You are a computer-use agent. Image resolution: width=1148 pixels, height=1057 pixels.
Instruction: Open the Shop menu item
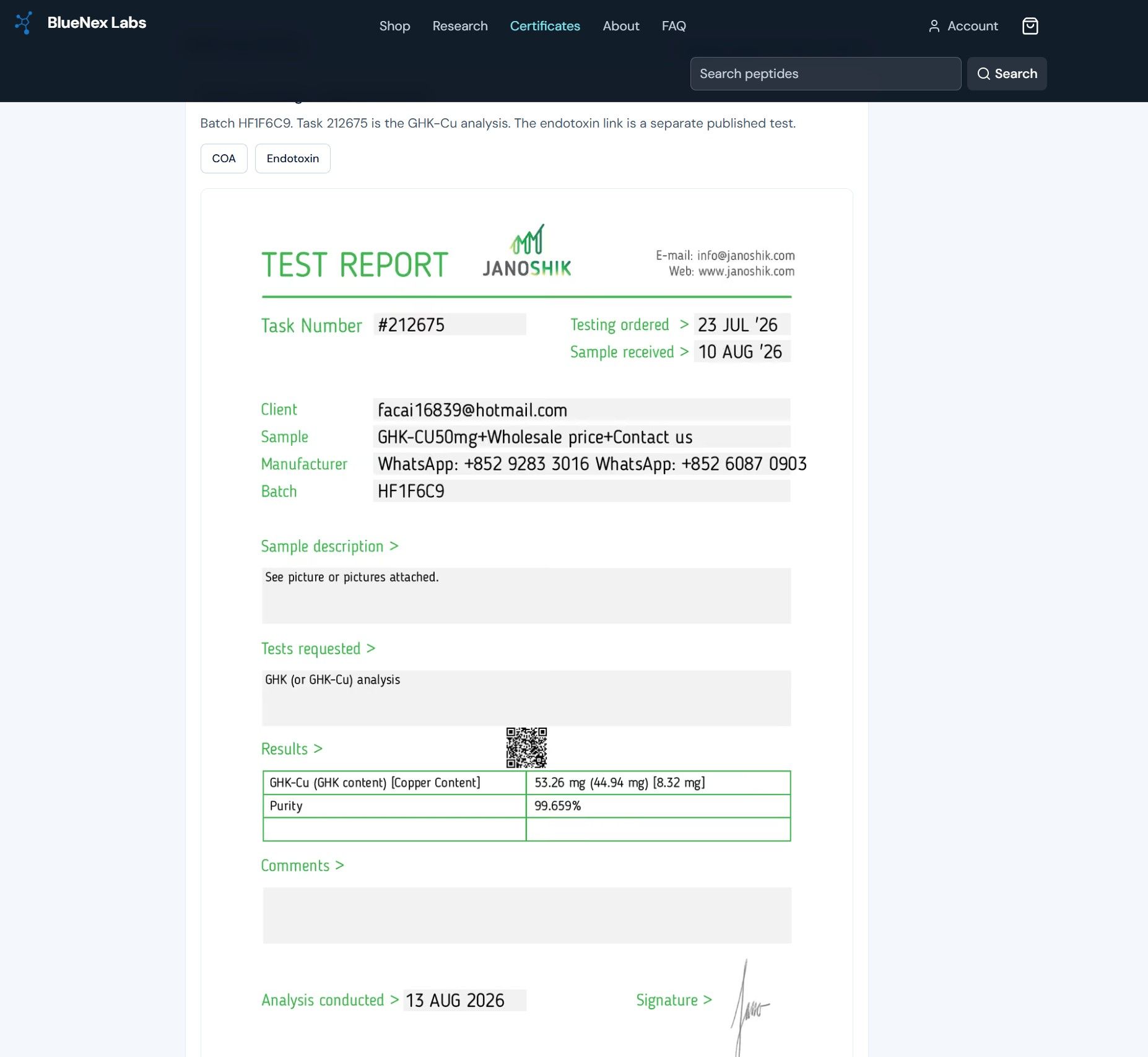pyautogui.click(x=394, y=26)
